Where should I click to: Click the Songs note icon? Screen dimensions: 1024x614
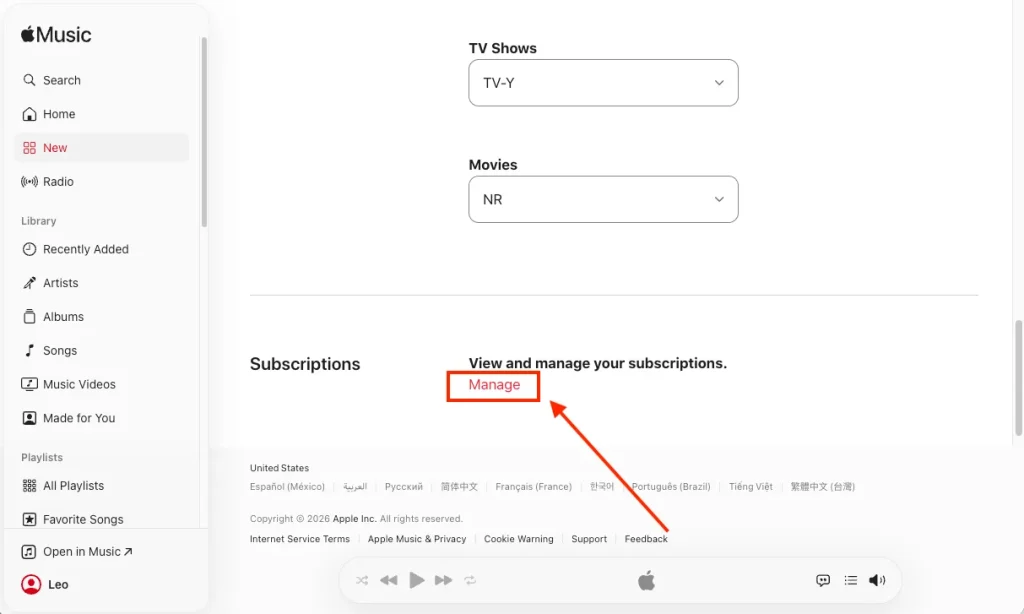coord(29,351)
